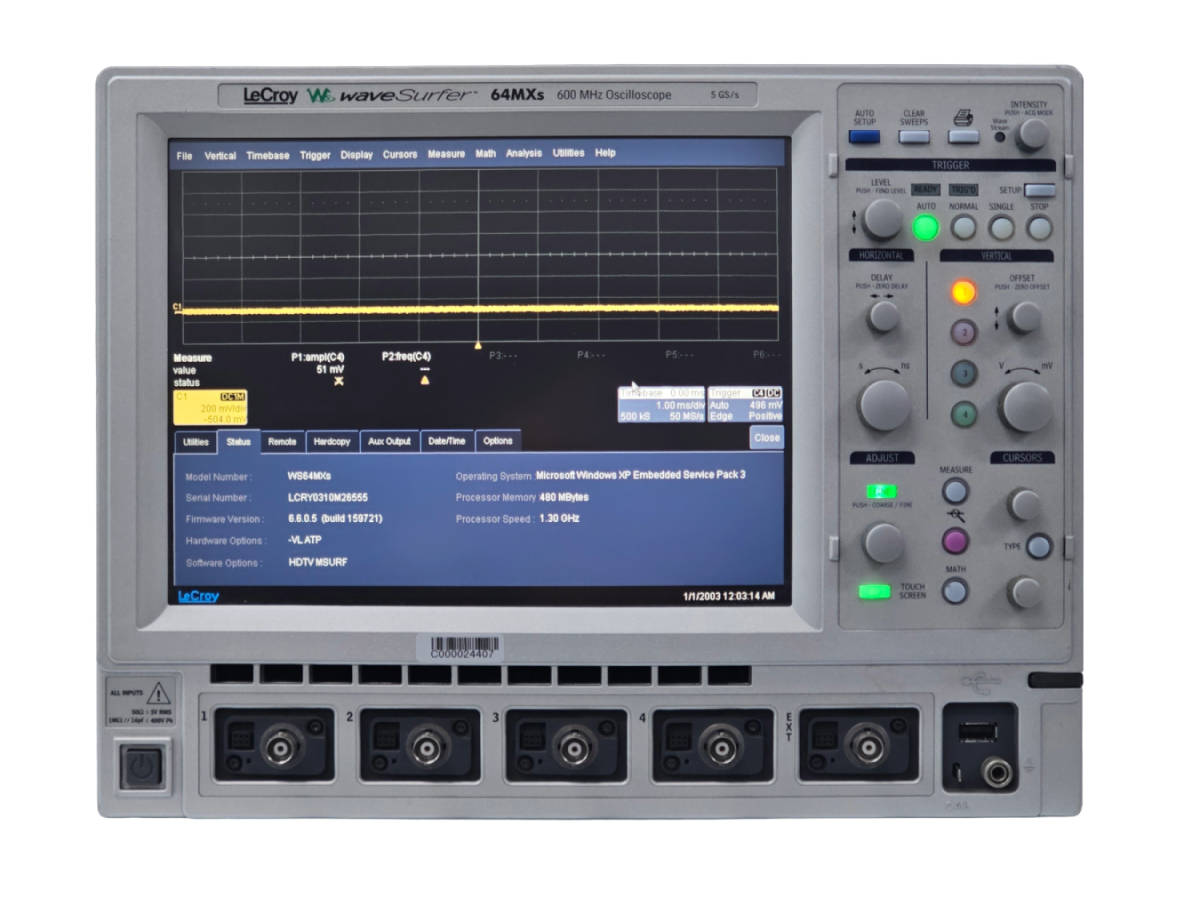Open the yellow C1 channel descriptor box
Screen dimensions: 1200x900
click(210, 407)
